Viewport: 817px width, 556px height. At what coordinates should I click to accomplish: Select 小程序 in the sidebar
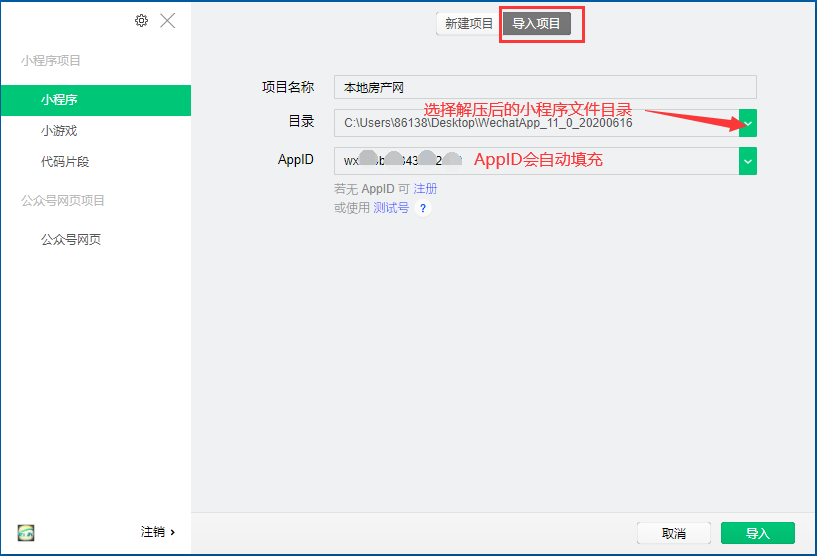pos(96,100)
